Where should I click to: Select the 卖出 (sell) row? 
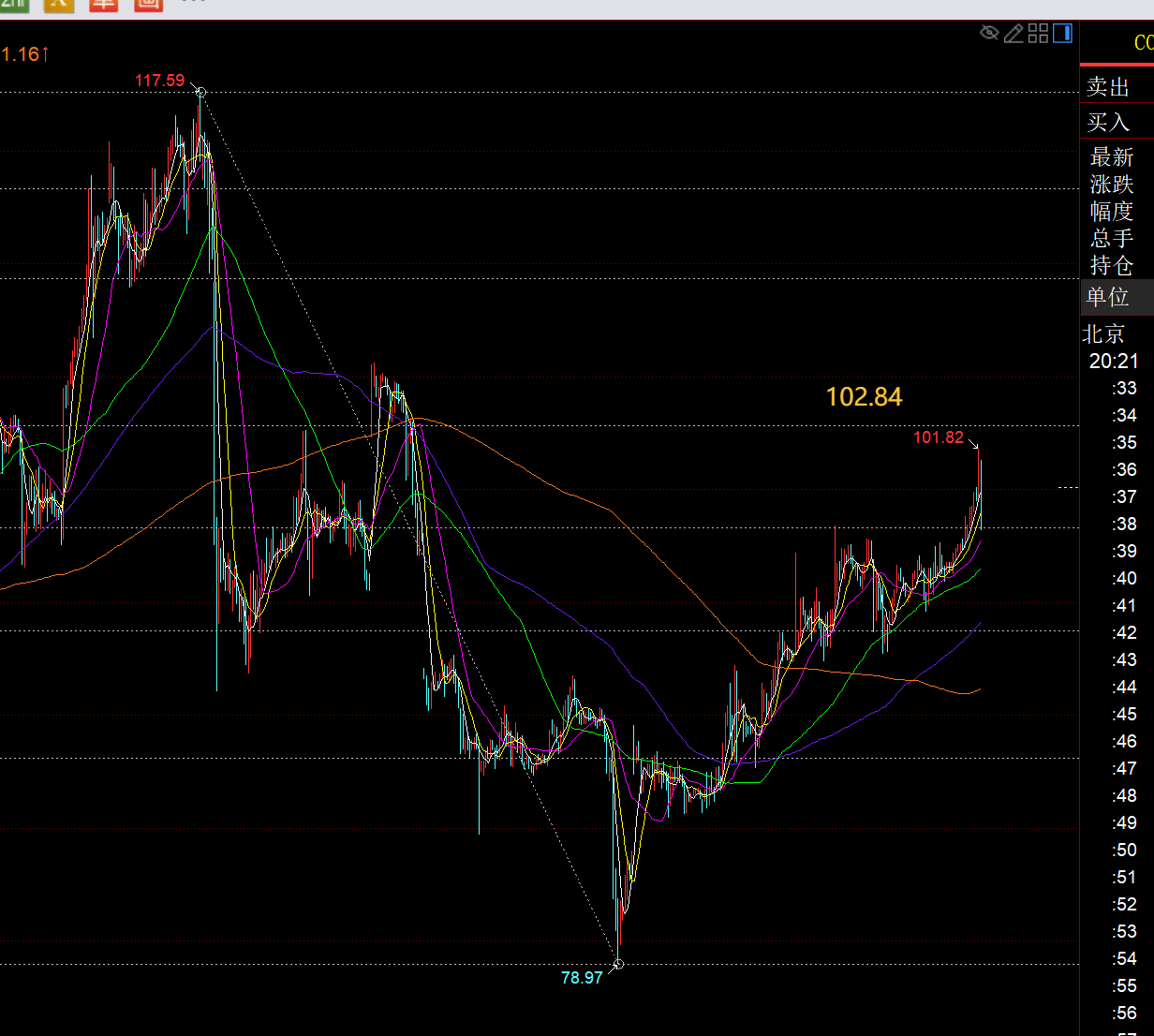coord(1108,87)
